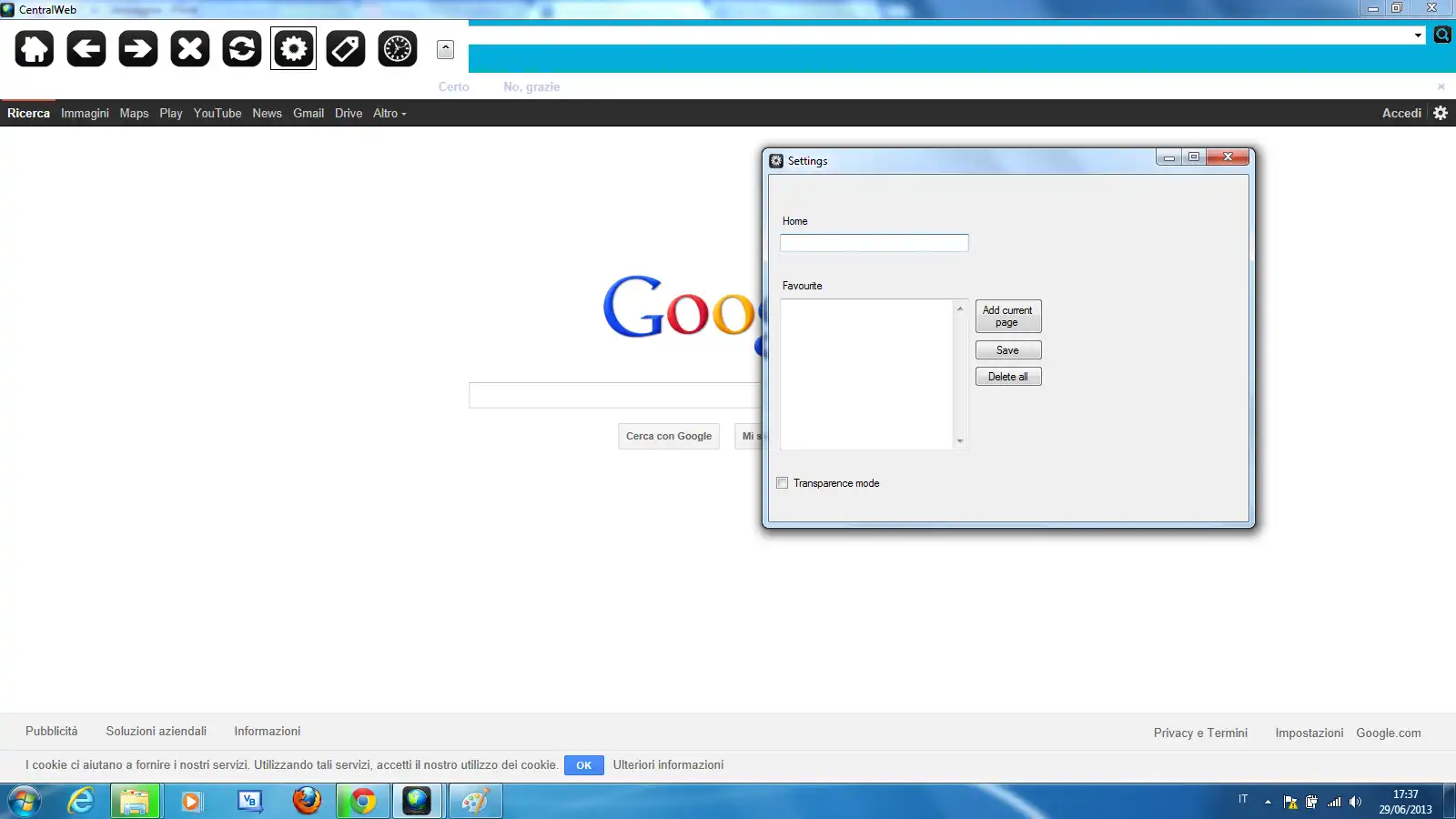Image resolution: width=1456 pixels, height=819 pixels.
Task: Open network signal tray icon
Action: point(1334,802)
